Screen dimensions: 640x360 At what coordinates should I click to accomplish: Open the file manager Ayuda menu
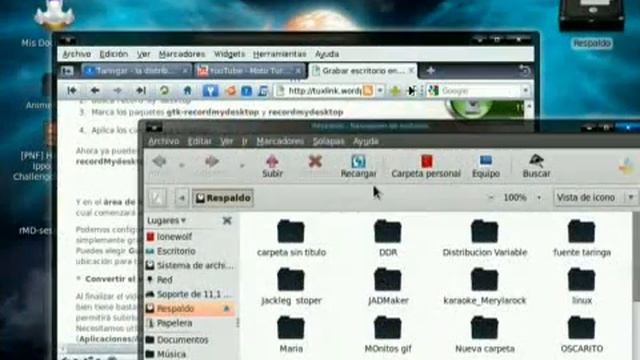coord(366,141)
